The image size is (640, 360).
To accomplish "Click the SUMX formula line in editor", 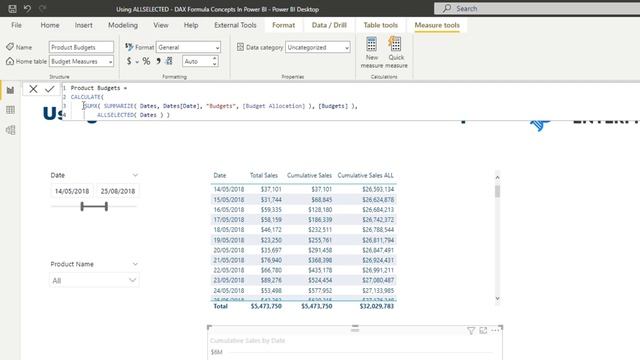I will [220, 106].
